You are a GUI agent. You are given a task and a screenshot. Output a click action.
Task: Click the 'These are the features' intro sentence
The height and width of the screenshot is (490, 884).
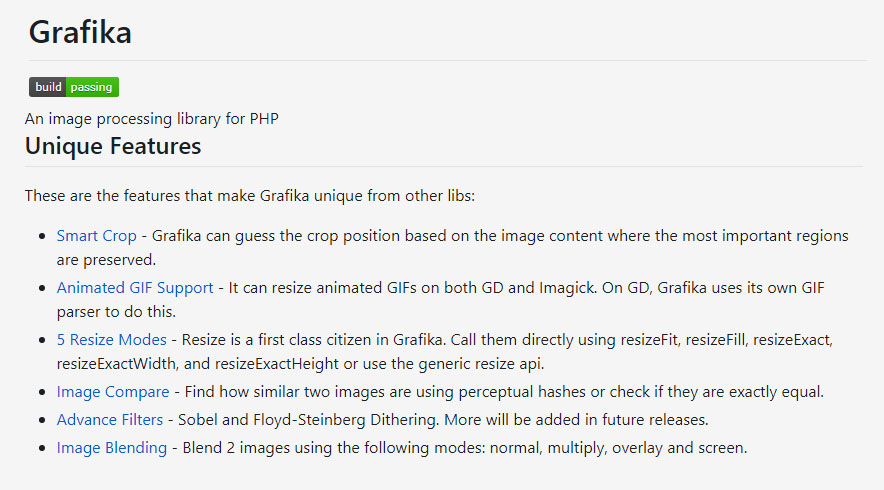tap(250, 196)
